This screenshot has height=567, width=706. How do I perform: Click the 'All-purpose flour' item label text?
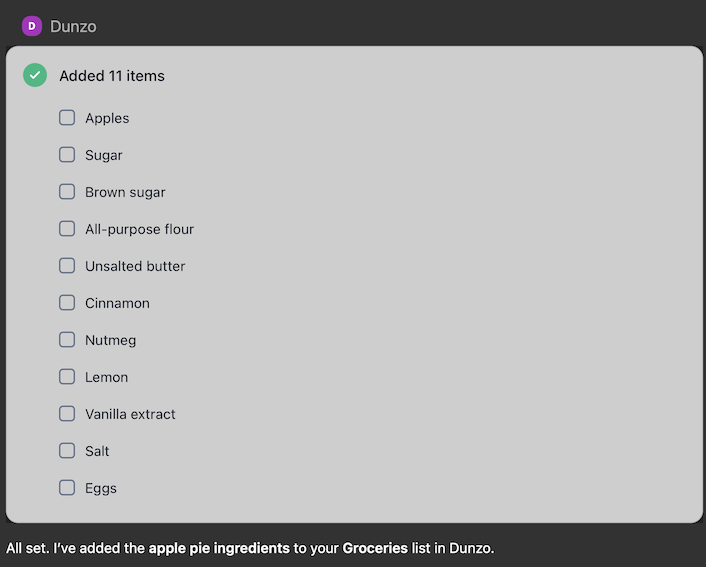tap(139, 229)
